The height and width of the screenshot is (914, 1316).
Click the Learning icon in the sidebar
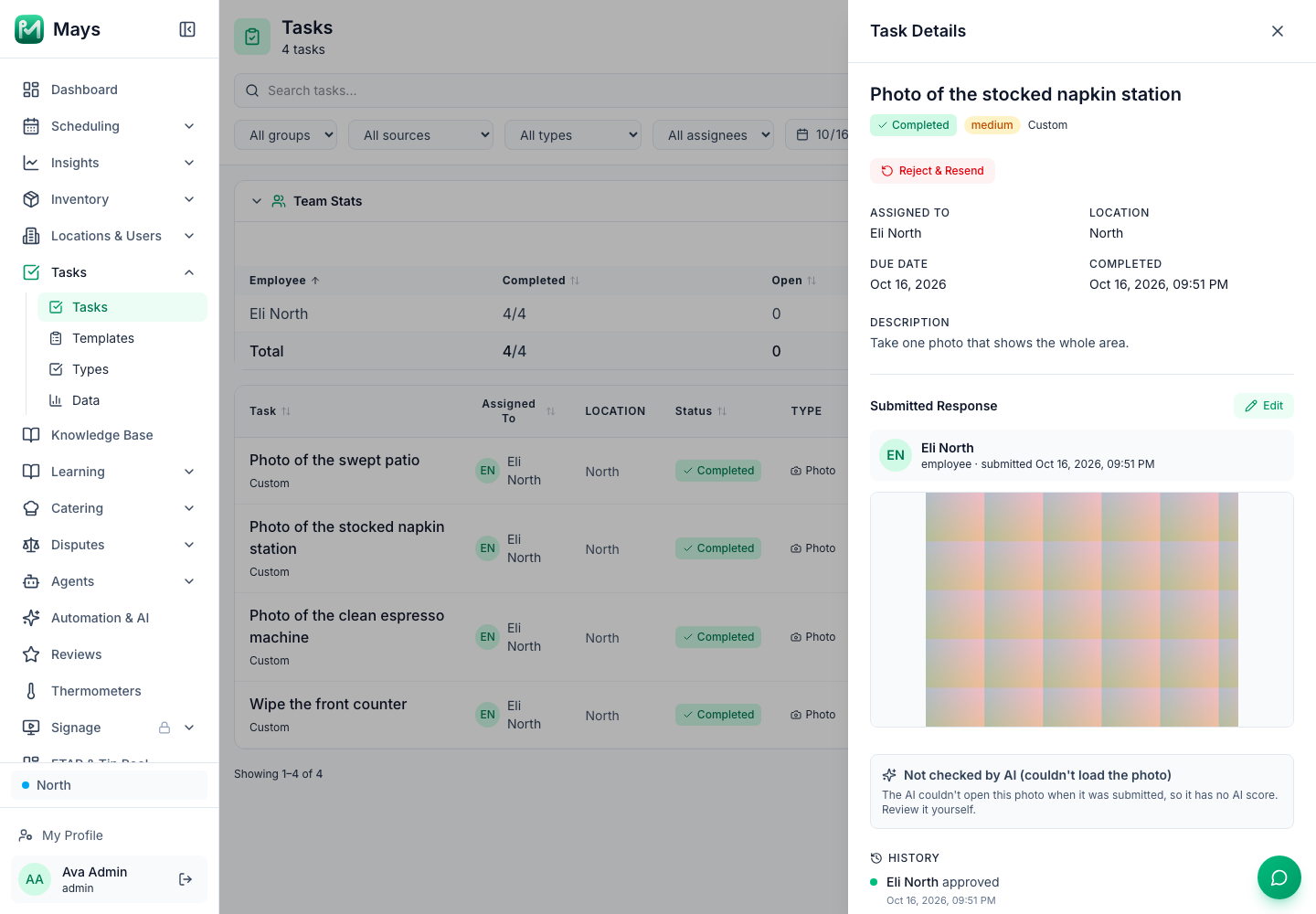tap(31, 472)
